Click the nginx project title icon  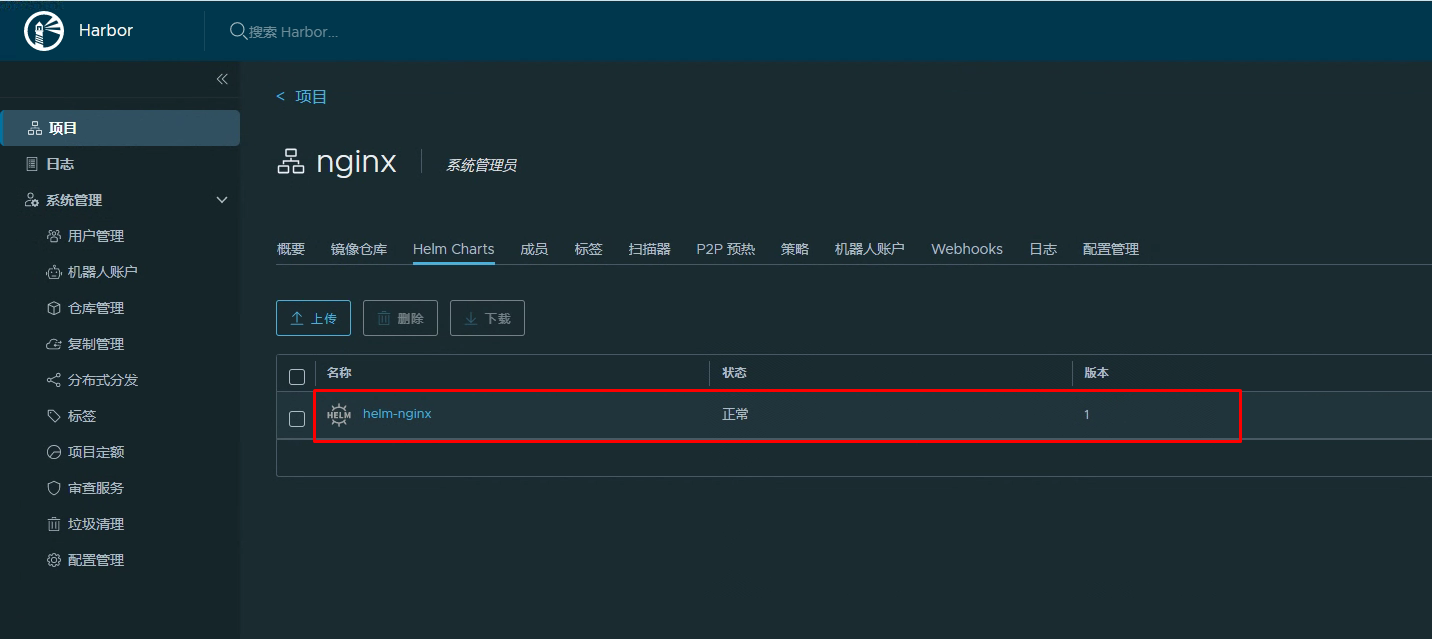(x=290, y=162)
